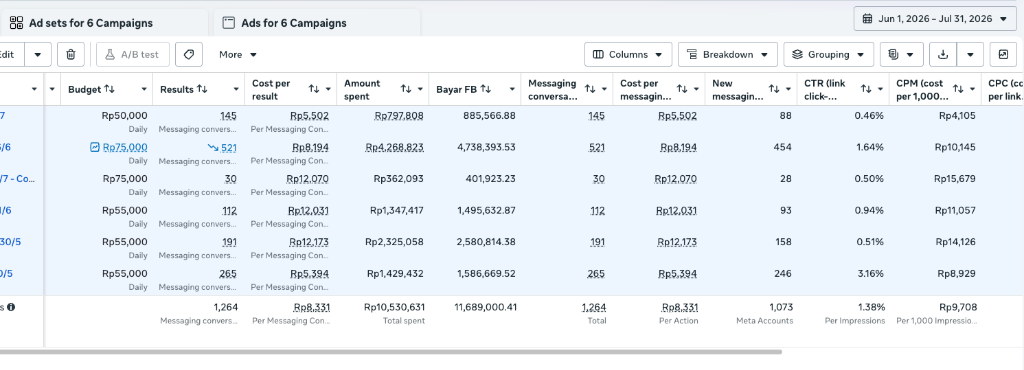The image size is (1024, 370).
Task: Select the CTR value 3.16%
Action: click(x=870, y=273)
